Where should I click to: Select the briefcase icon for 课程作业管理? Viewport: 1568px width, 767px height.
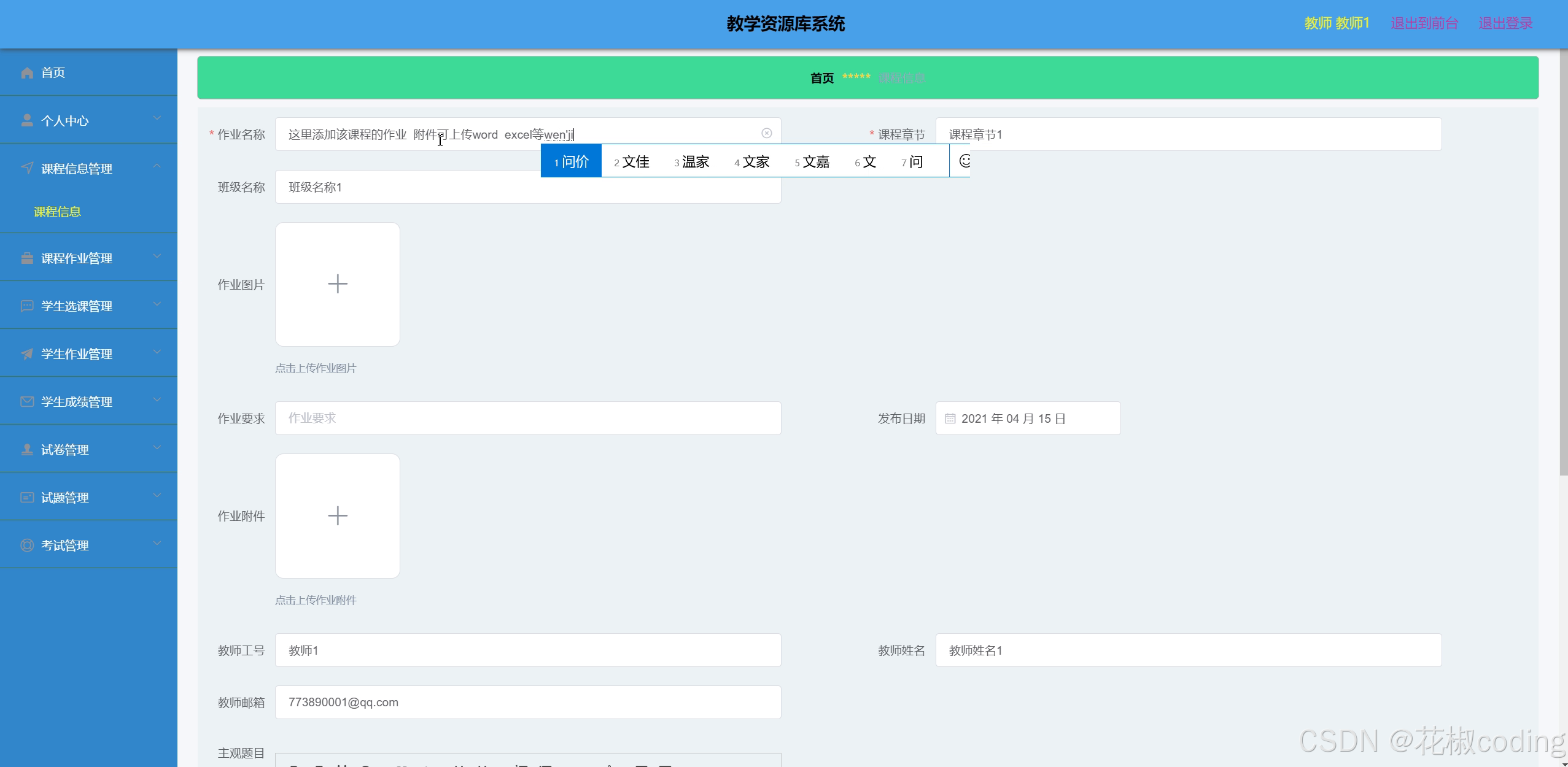[27, 258]
